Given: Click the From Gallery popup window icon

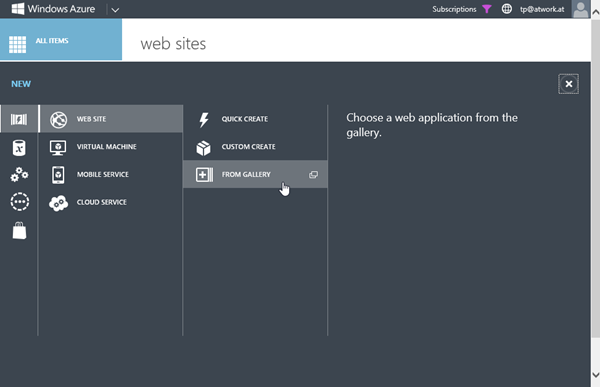Looking at the screenshot, I should coord(313,175).
